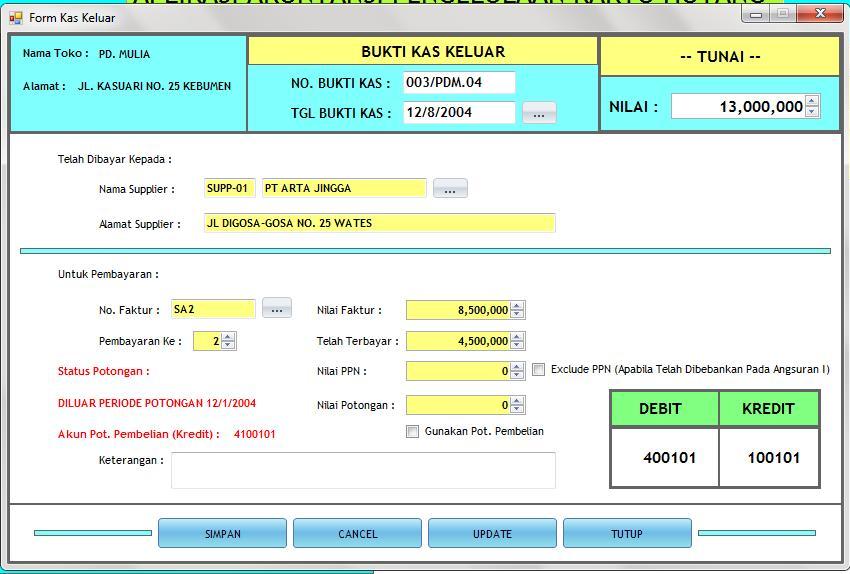Click the DEBIT column header

pos(665,409)
